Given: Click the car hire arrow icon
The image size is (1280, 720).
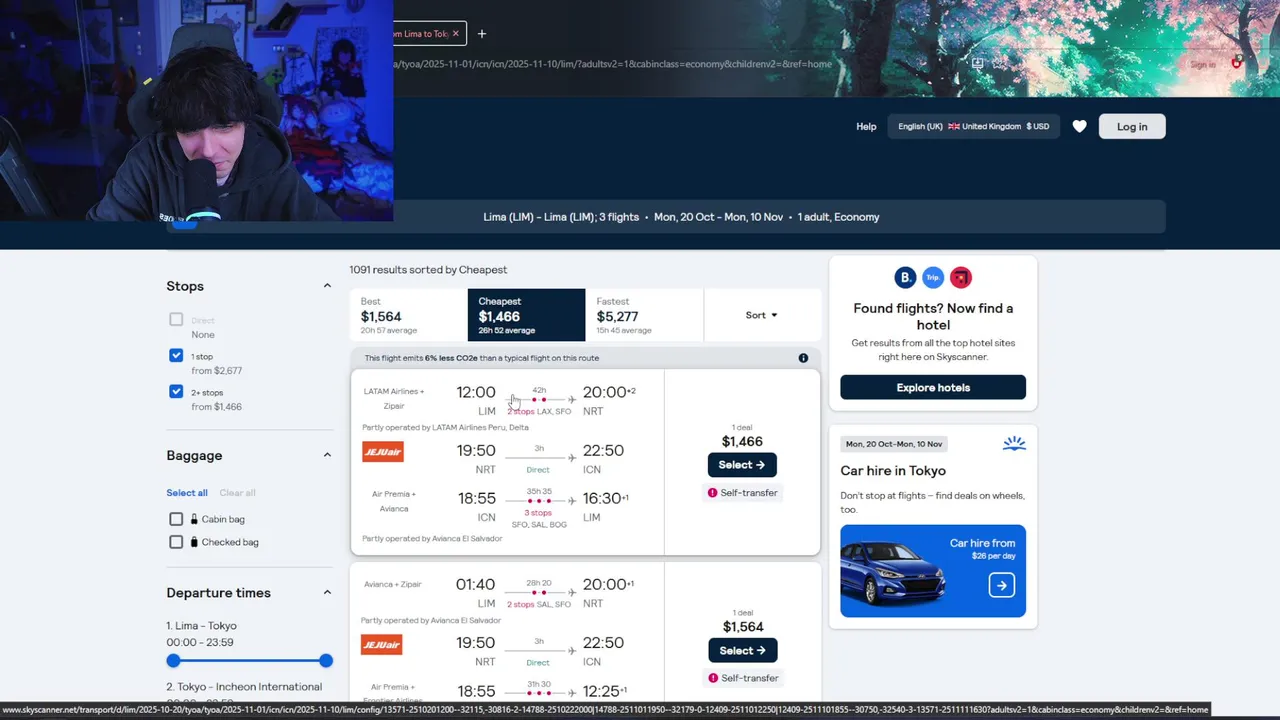Looking at the screenshot, I should click(1002, 585).
